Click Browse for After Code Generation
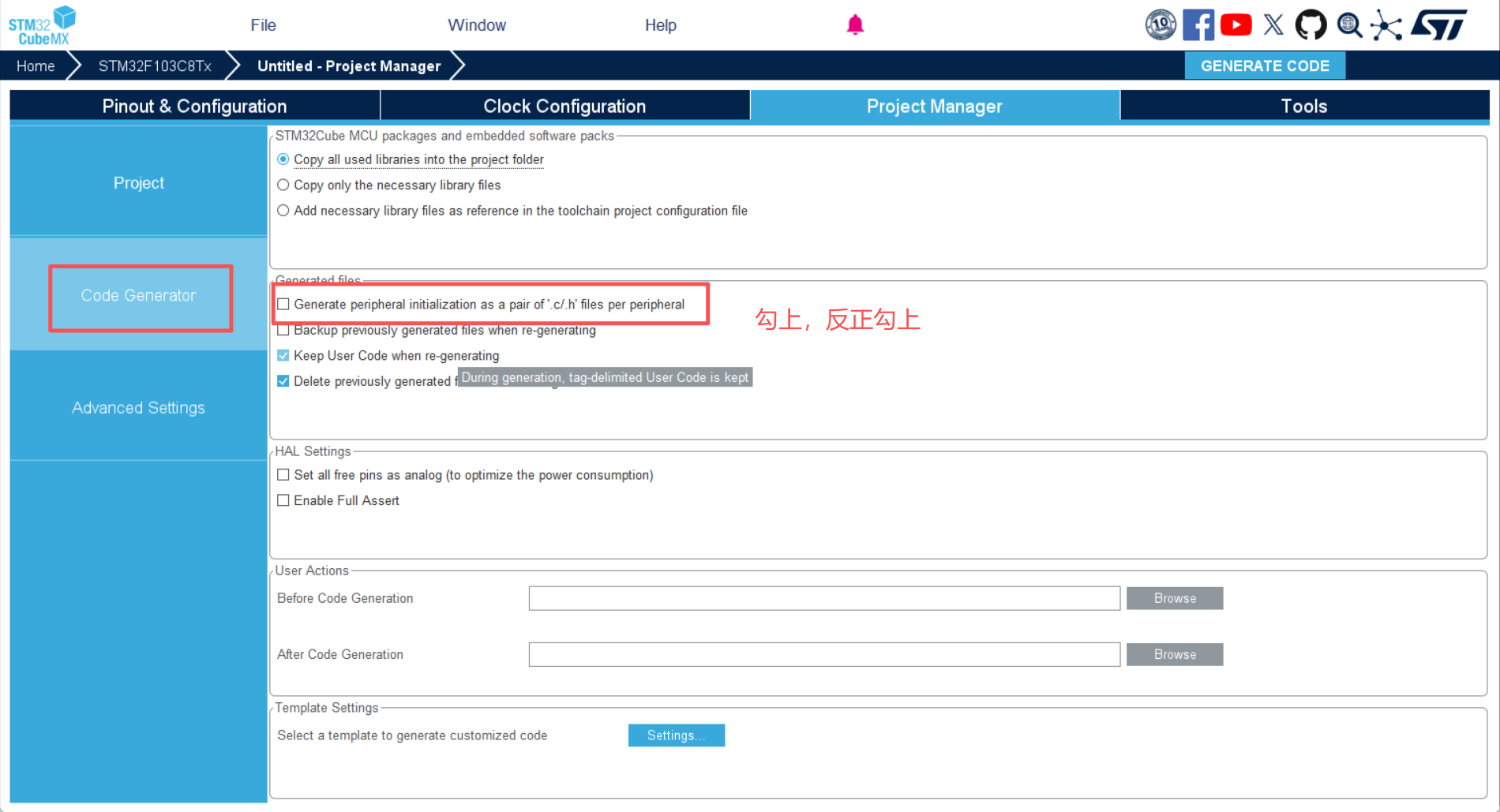This screenshot has width=1500, height=812. point(1175,654)
